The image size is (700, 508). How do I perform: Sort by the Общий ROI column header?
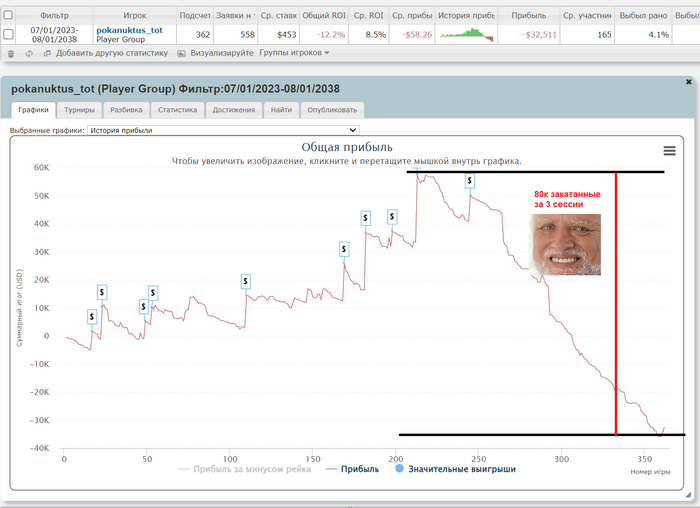324,16
